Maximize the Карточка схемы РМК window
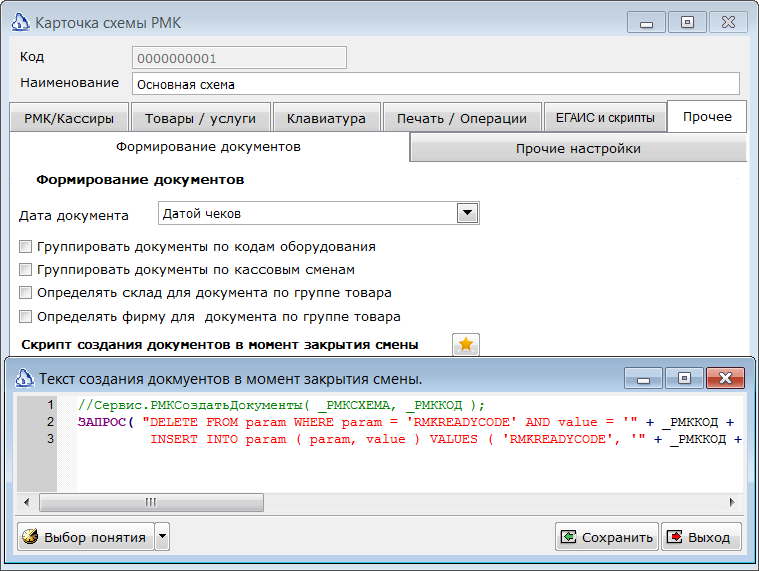 [687, 22]
